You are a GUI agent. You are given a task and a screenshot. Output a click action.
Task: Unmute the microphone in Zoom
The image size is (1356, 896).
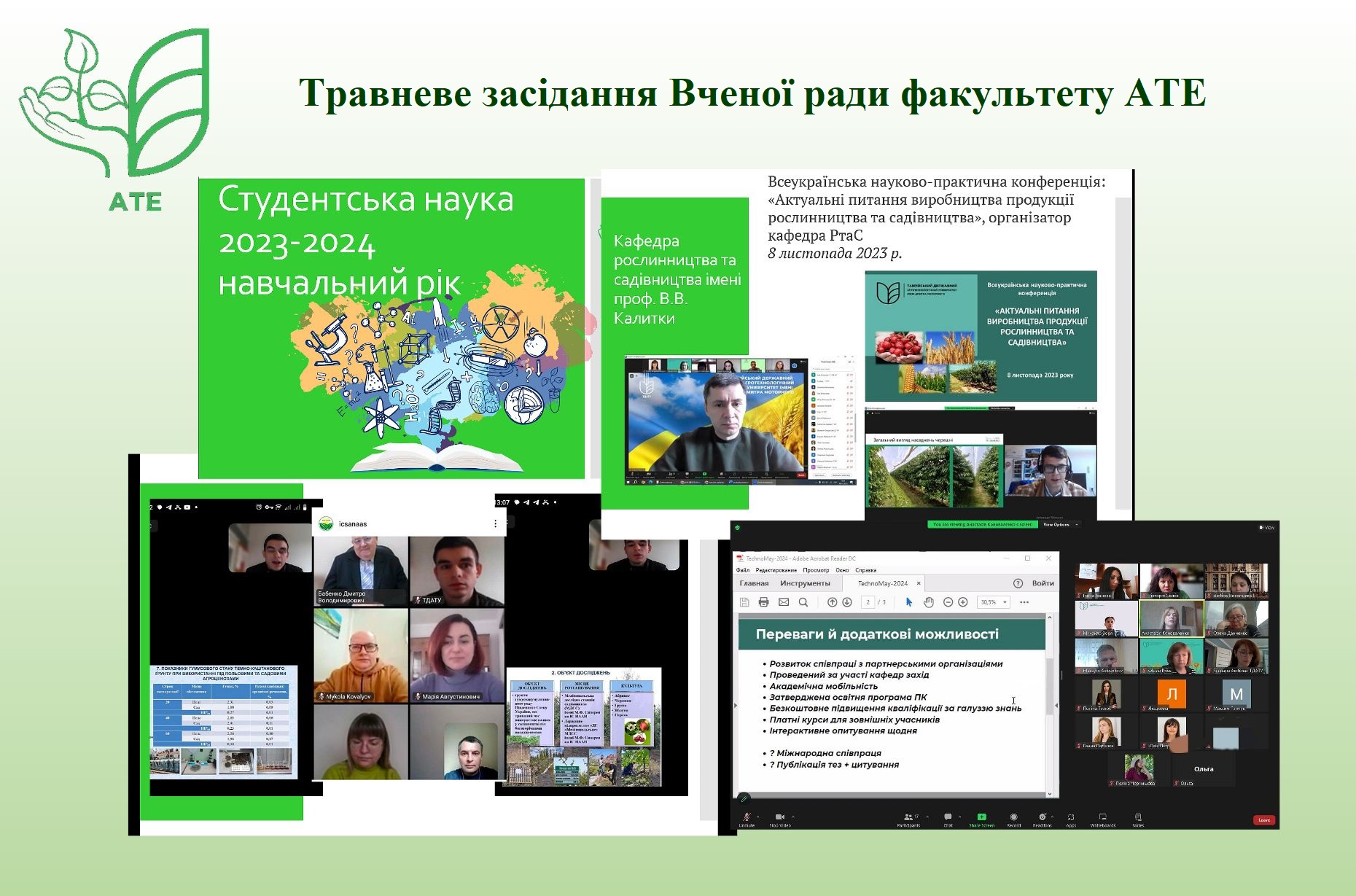click(746, 818)
